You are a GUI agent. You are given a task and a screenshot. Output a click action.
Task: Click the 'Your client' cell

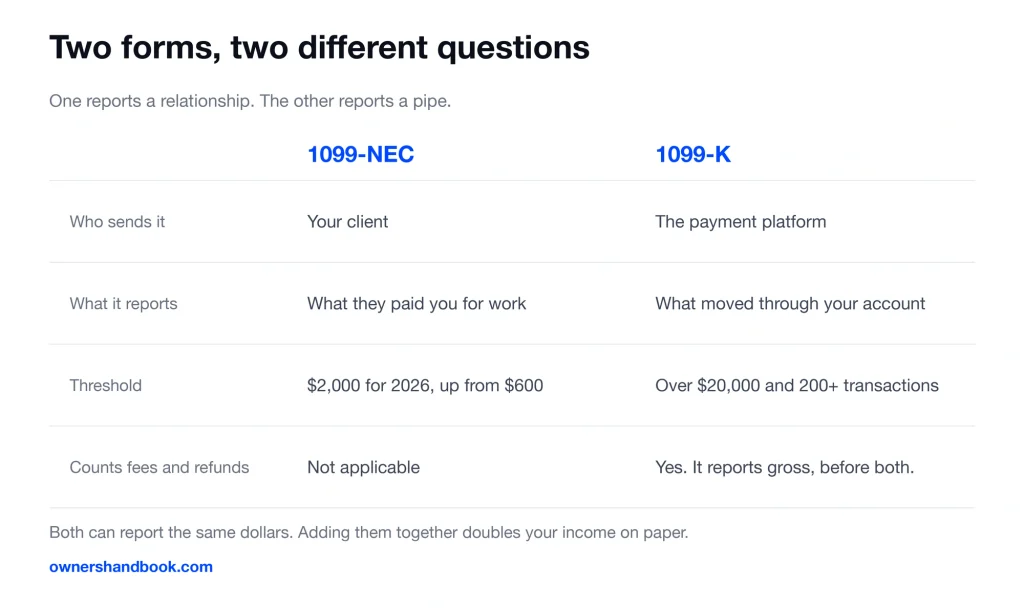[x=347, y=222]
